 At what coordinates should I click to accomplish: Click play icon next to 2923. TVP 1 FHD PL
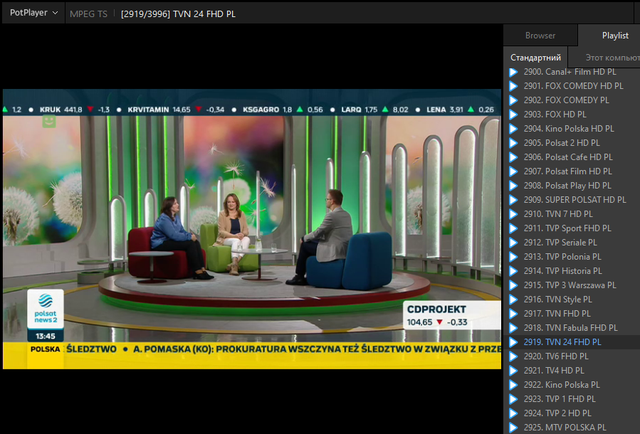click(513, 399)
